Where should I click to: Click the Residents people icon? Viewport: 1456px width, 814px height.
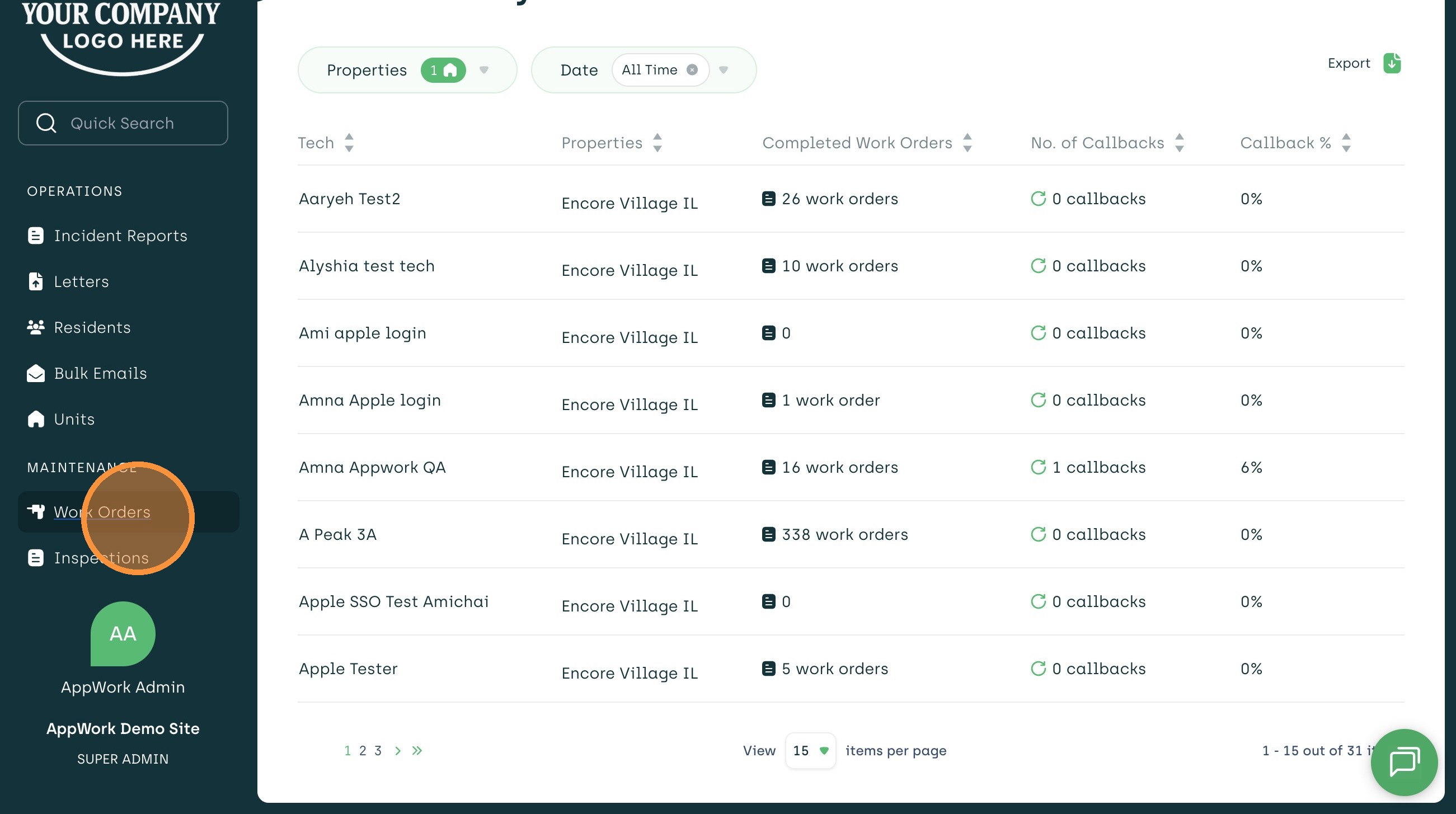pyautogui.click(x=36, y=327)
